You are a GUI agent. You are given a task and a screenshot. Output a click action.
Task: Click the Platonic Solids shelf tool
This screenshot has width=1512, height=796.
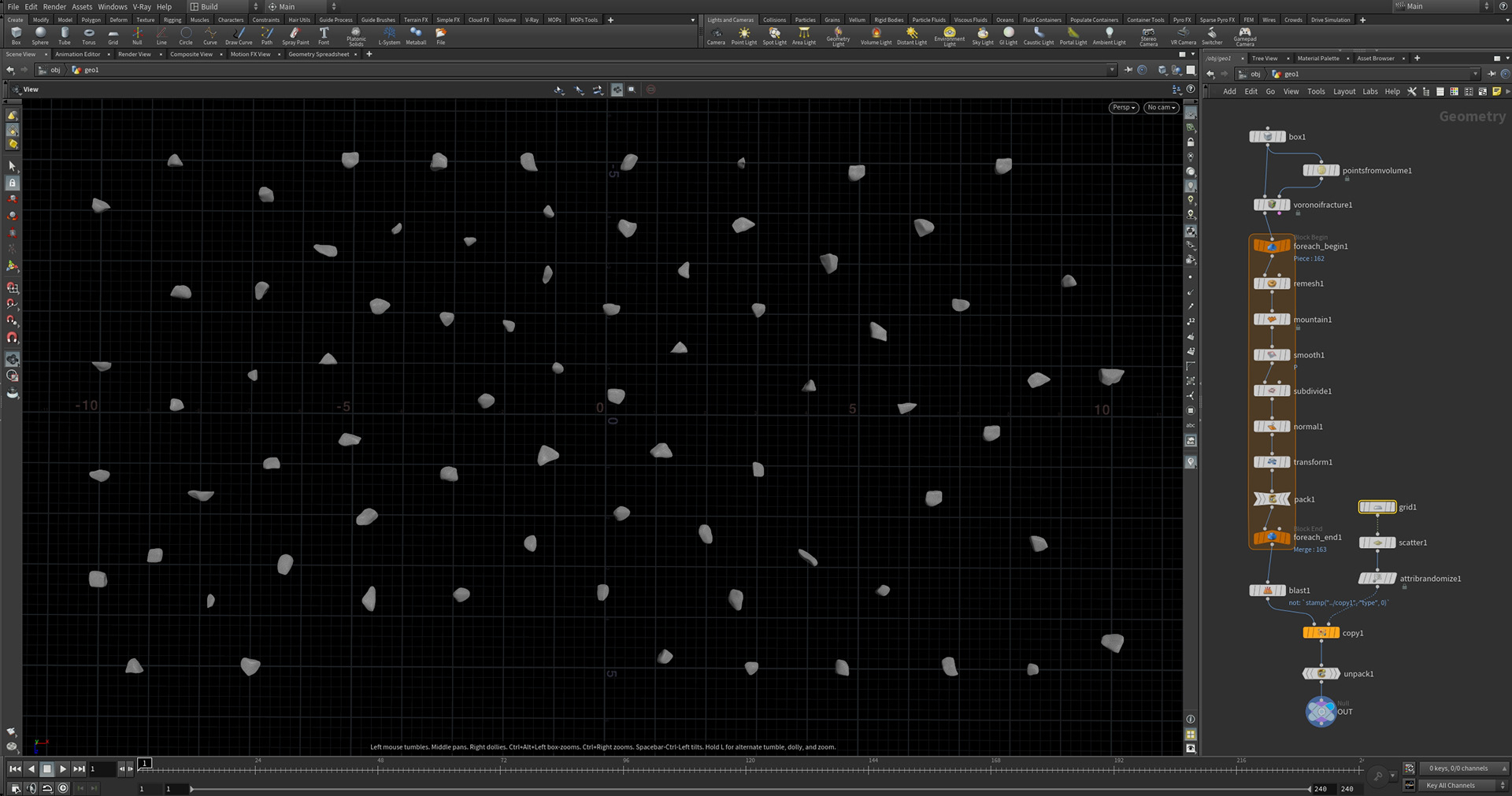tap(356, 37)
